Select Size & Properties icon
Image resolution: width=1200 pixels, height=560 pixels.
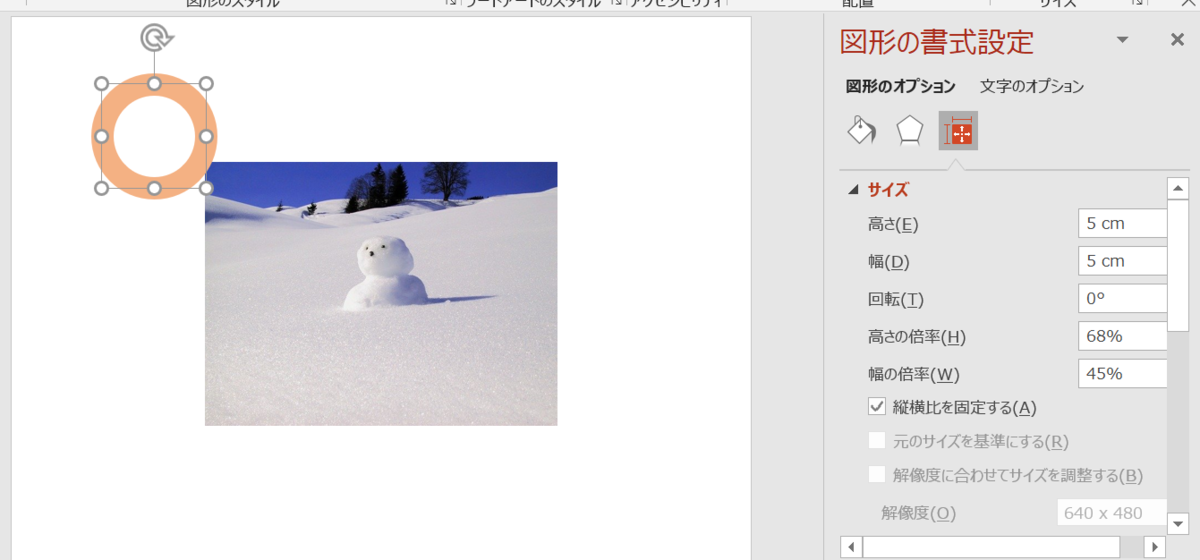[958, 131]
